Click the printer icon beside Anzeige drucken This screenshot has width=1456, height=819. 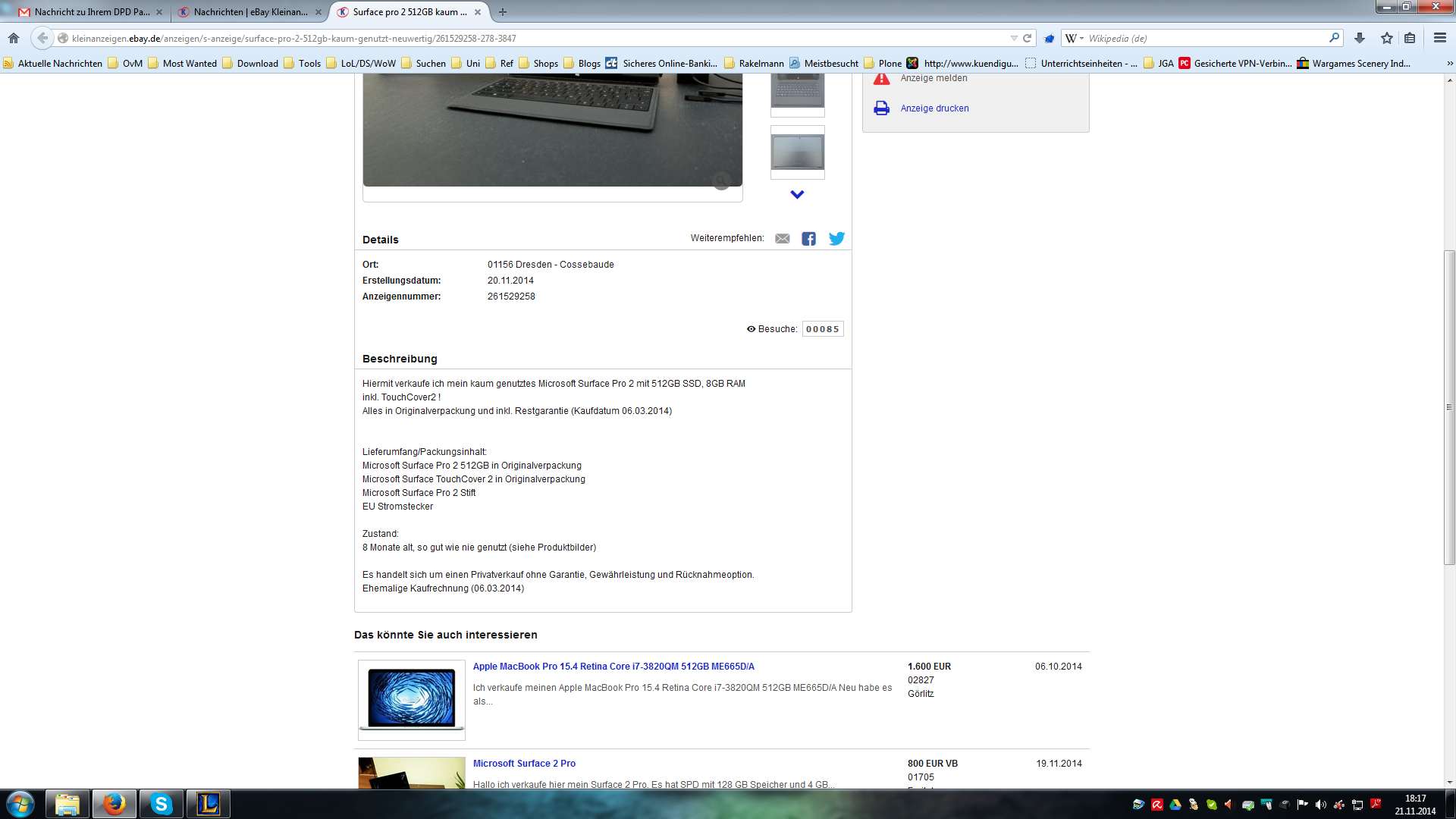pos(881,108)
